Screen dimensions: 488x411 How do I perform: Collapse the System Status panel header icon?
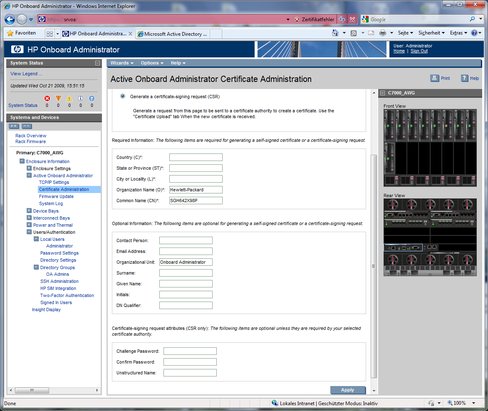(97, 63)
